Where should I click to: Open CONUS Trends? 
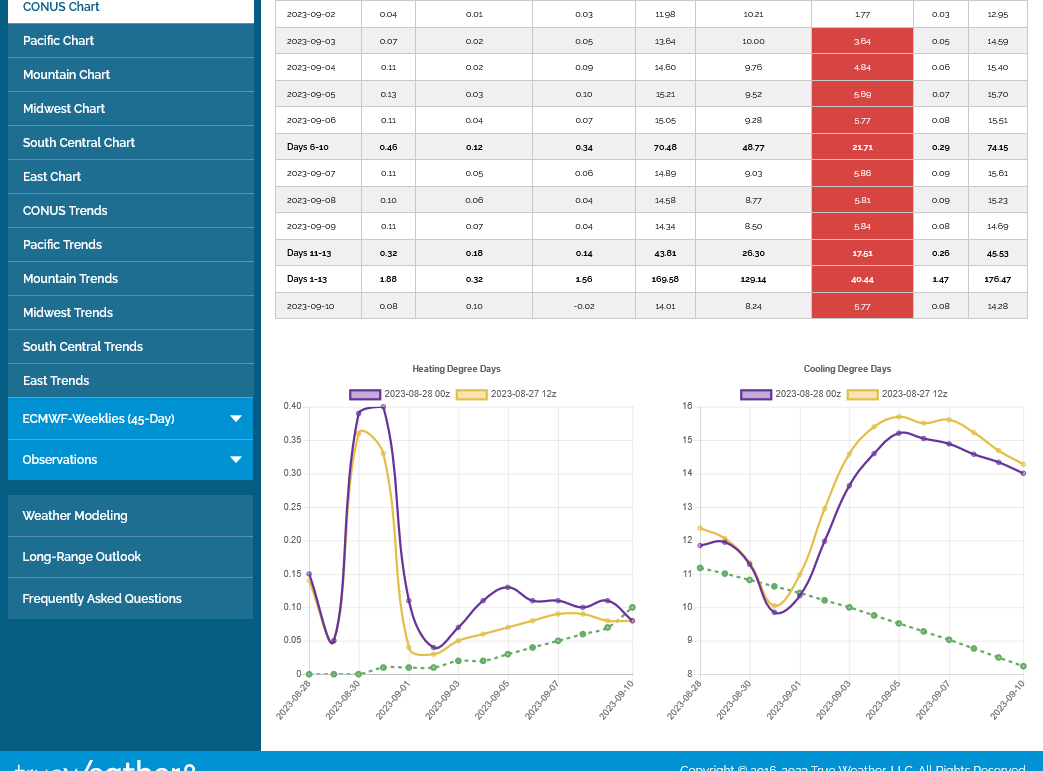[x=131, y=210]
